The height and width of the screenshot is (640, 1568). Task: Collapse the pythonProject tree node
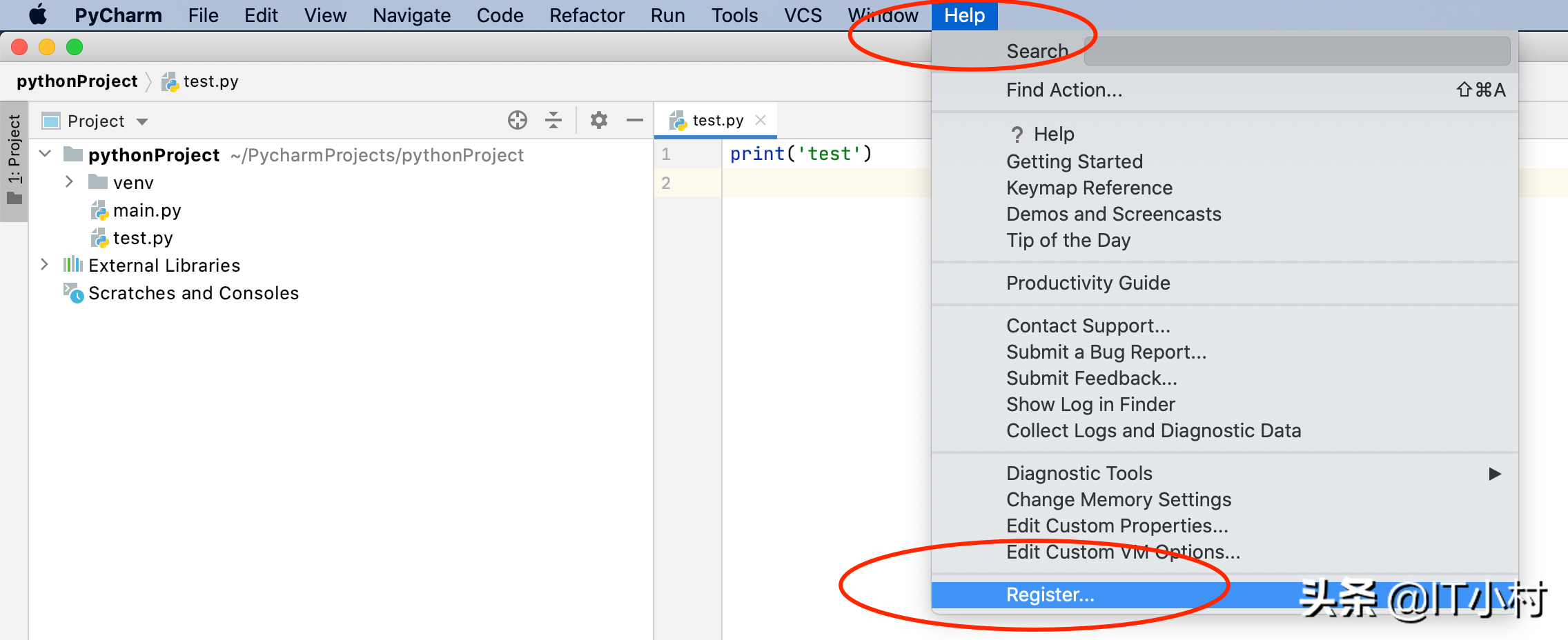pos(44,154)
